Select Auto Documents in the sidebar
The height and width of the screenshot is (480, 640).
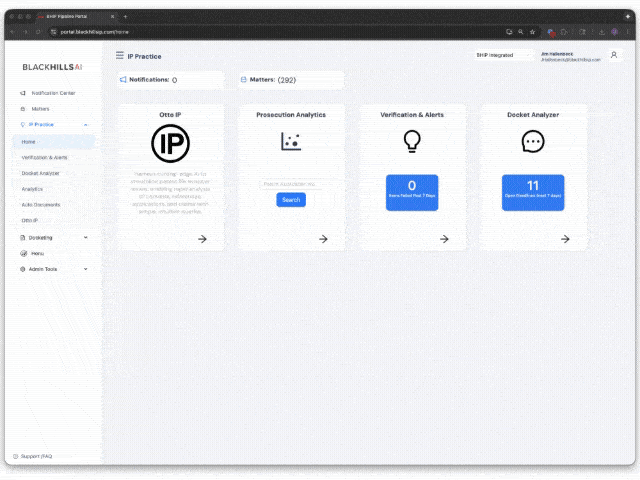coord(41,204)
